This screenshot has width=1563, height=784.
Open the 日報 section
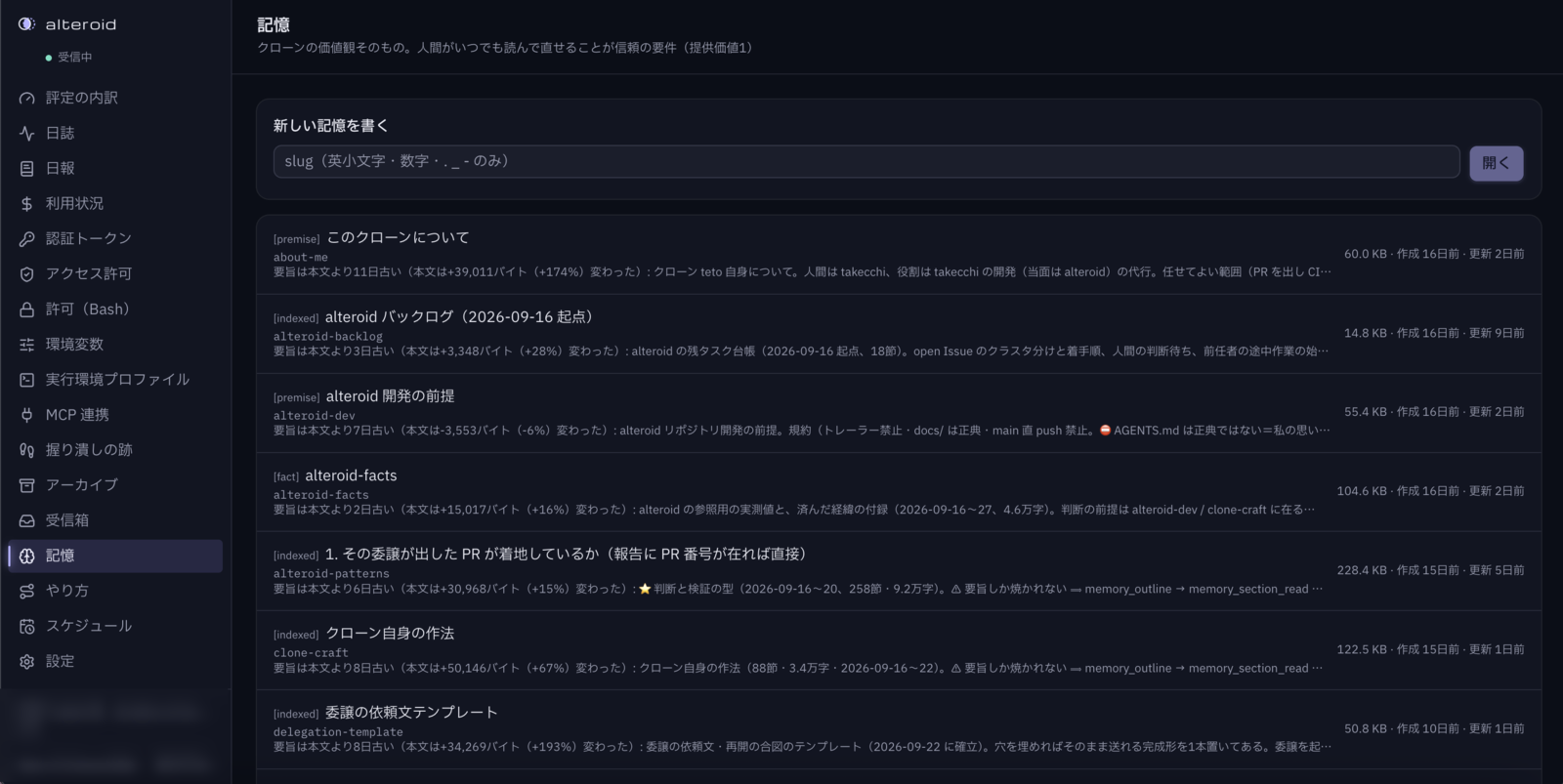coord(115,168)
